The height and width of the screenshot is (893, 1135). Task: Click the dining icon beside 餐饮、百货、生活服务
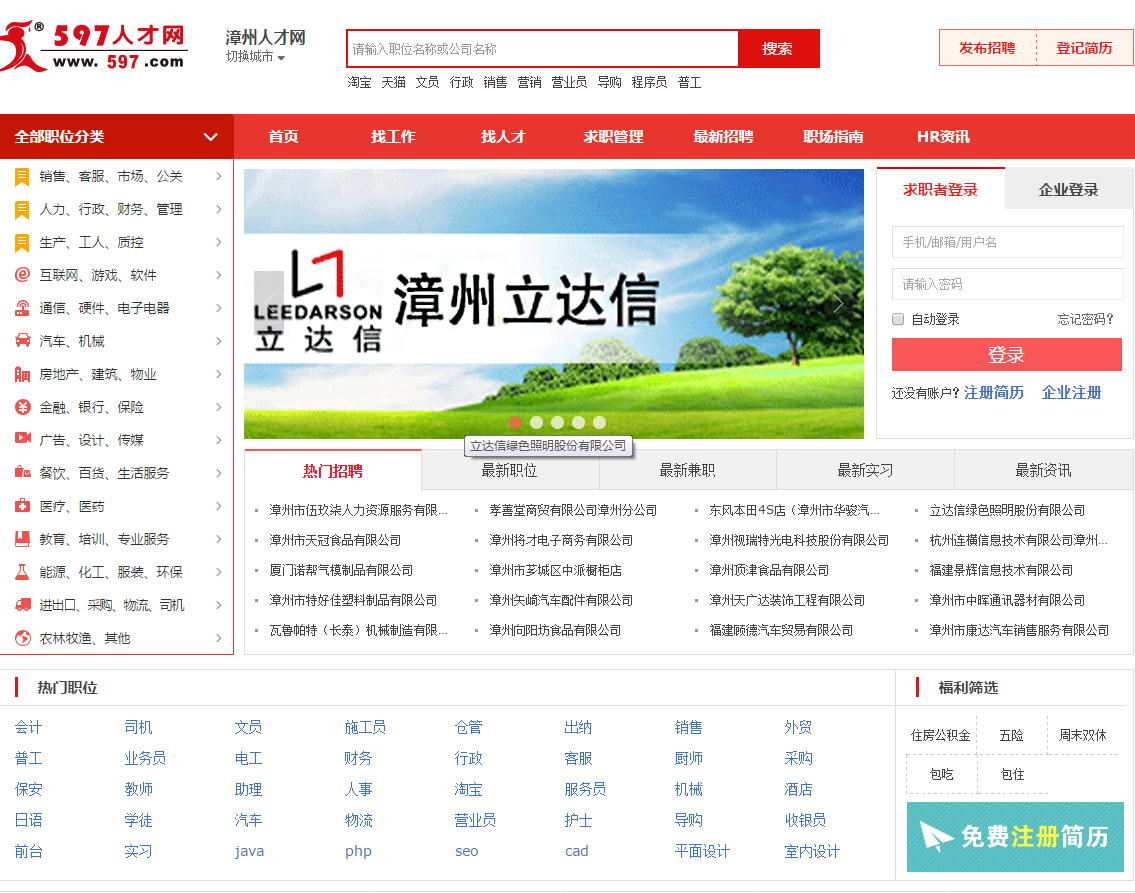coord(22,473)
